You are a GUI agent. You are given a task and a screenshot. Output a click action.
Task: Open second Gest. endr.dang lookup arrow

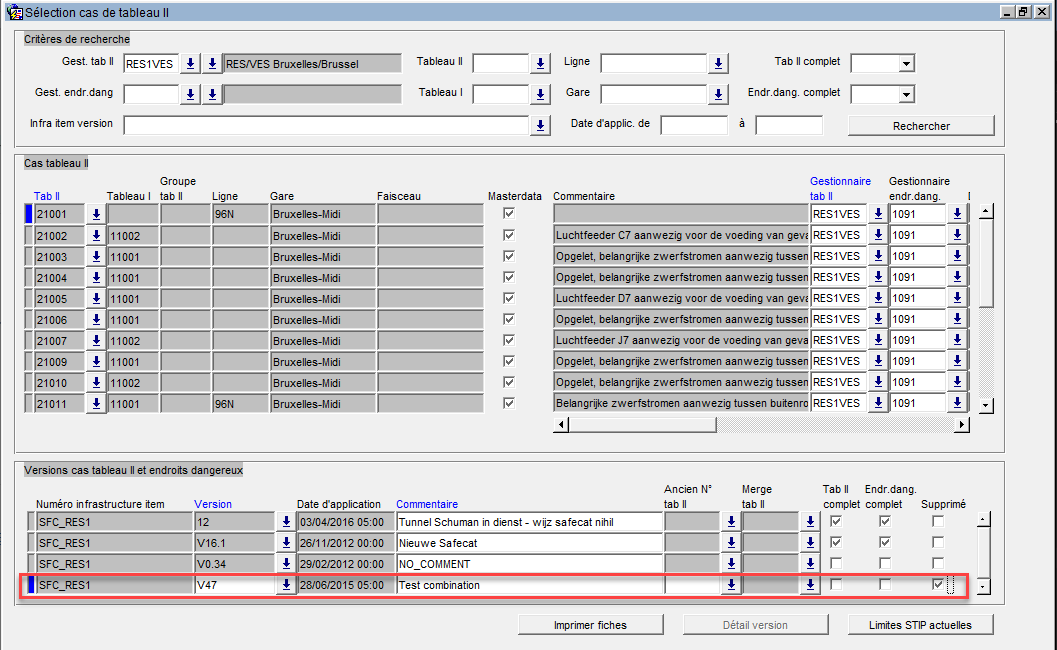click(212, 94)
